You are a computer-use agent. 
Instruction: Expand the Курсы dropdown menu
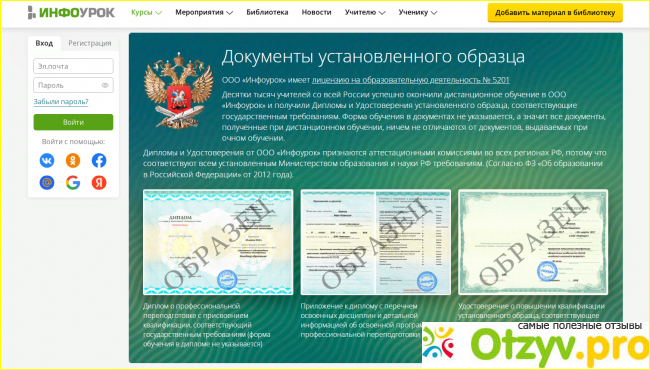pos(146,12)
